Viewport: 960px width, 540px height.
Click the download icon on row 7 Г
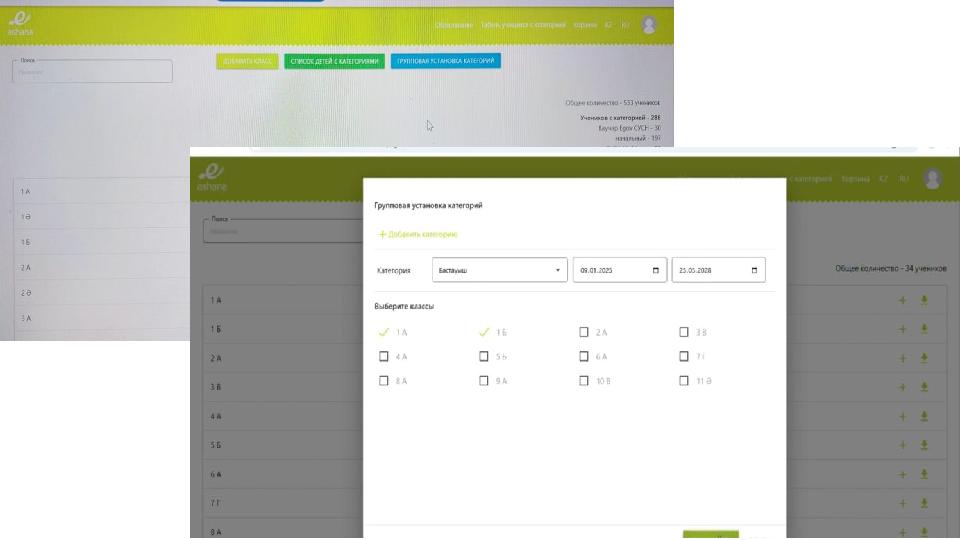[x=924, y=503]
